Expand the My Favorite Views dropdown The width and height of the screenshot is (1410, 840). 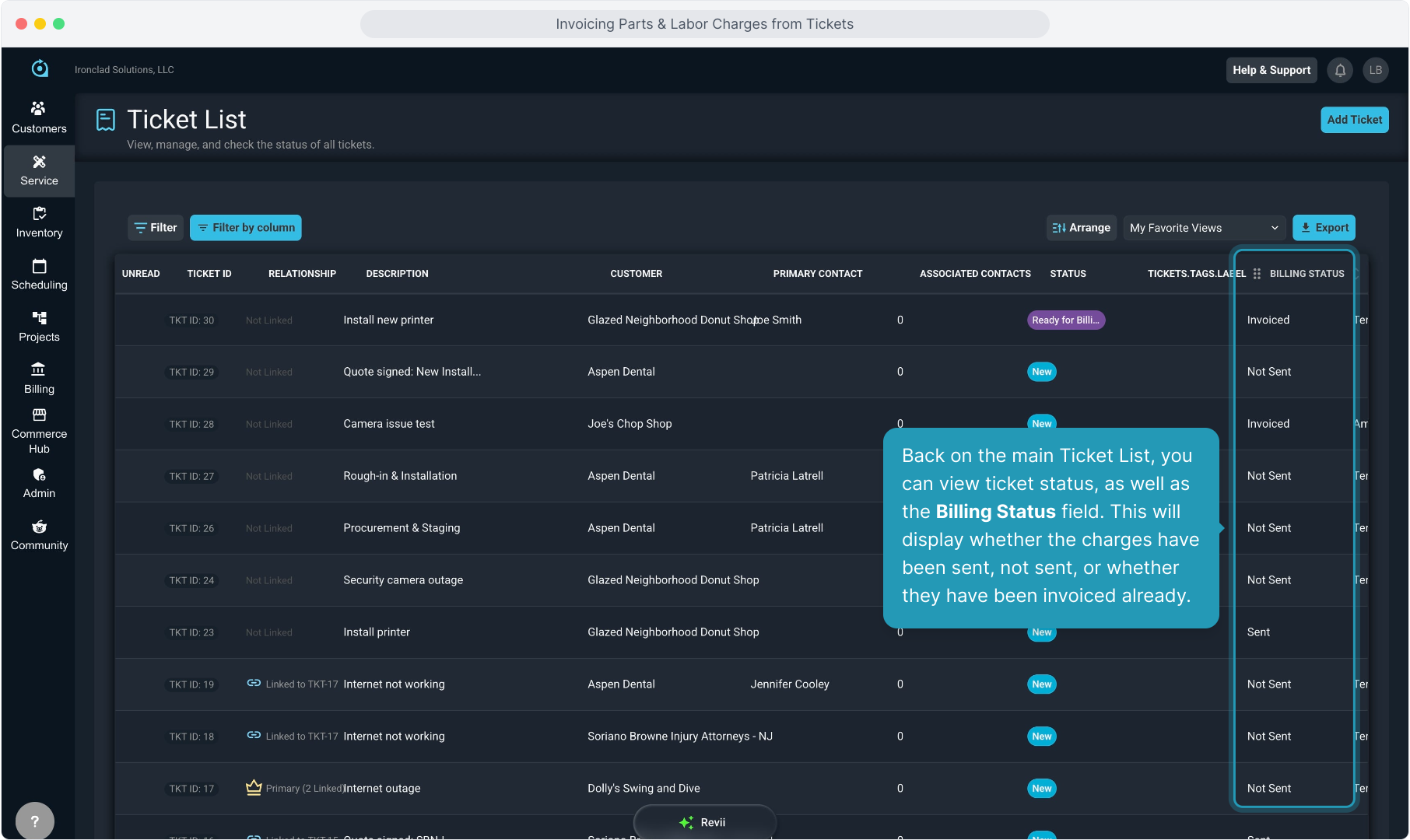1203,228
